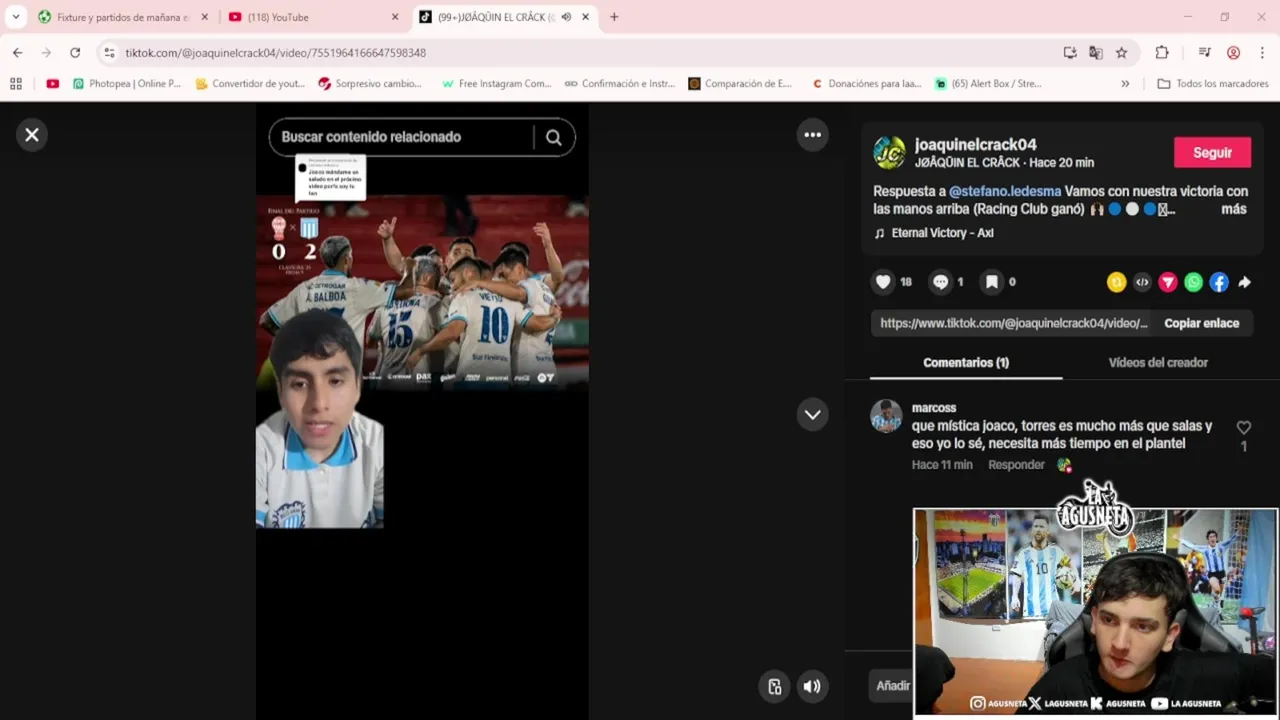The width and height of the screenshot is (1280, 720).
Task: Open YouTube bookmark icon
Action: (53, 84)
